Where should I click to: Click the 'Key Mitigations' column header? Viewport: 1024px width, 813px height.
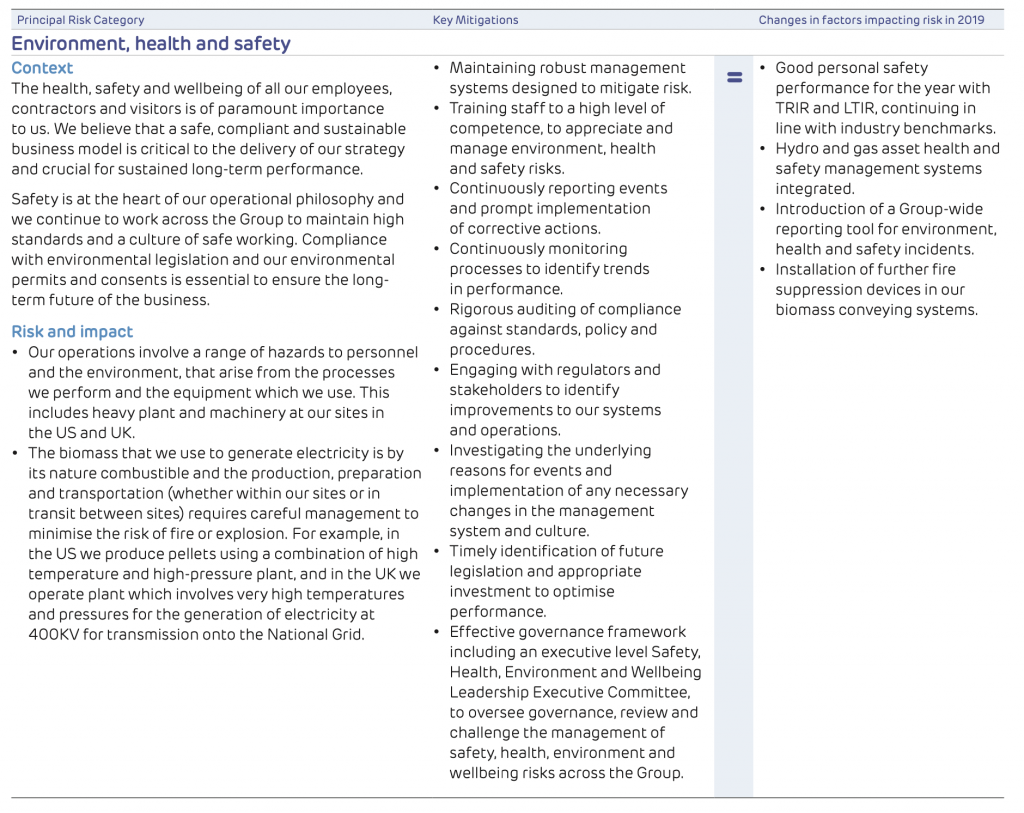475,20
